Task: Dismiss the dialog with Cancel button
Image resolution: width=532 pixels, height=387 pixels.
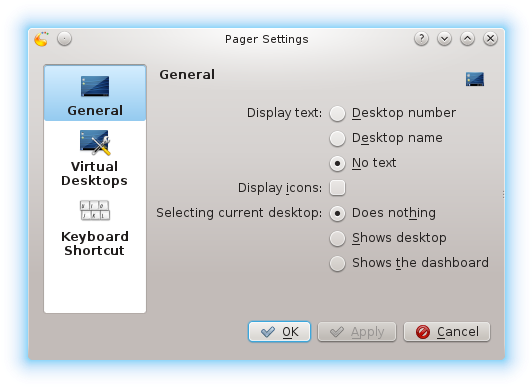Action: 447,331
